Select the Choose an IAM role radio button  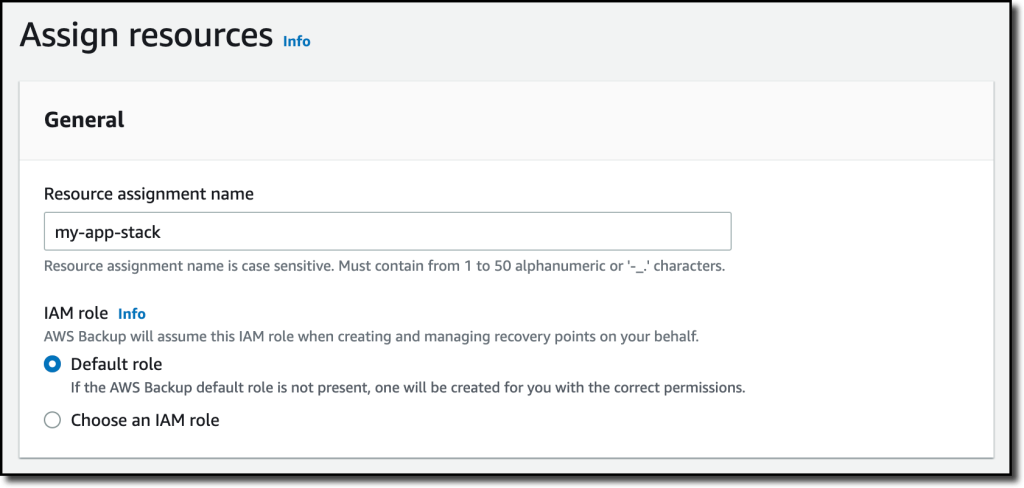click(52, 420)
